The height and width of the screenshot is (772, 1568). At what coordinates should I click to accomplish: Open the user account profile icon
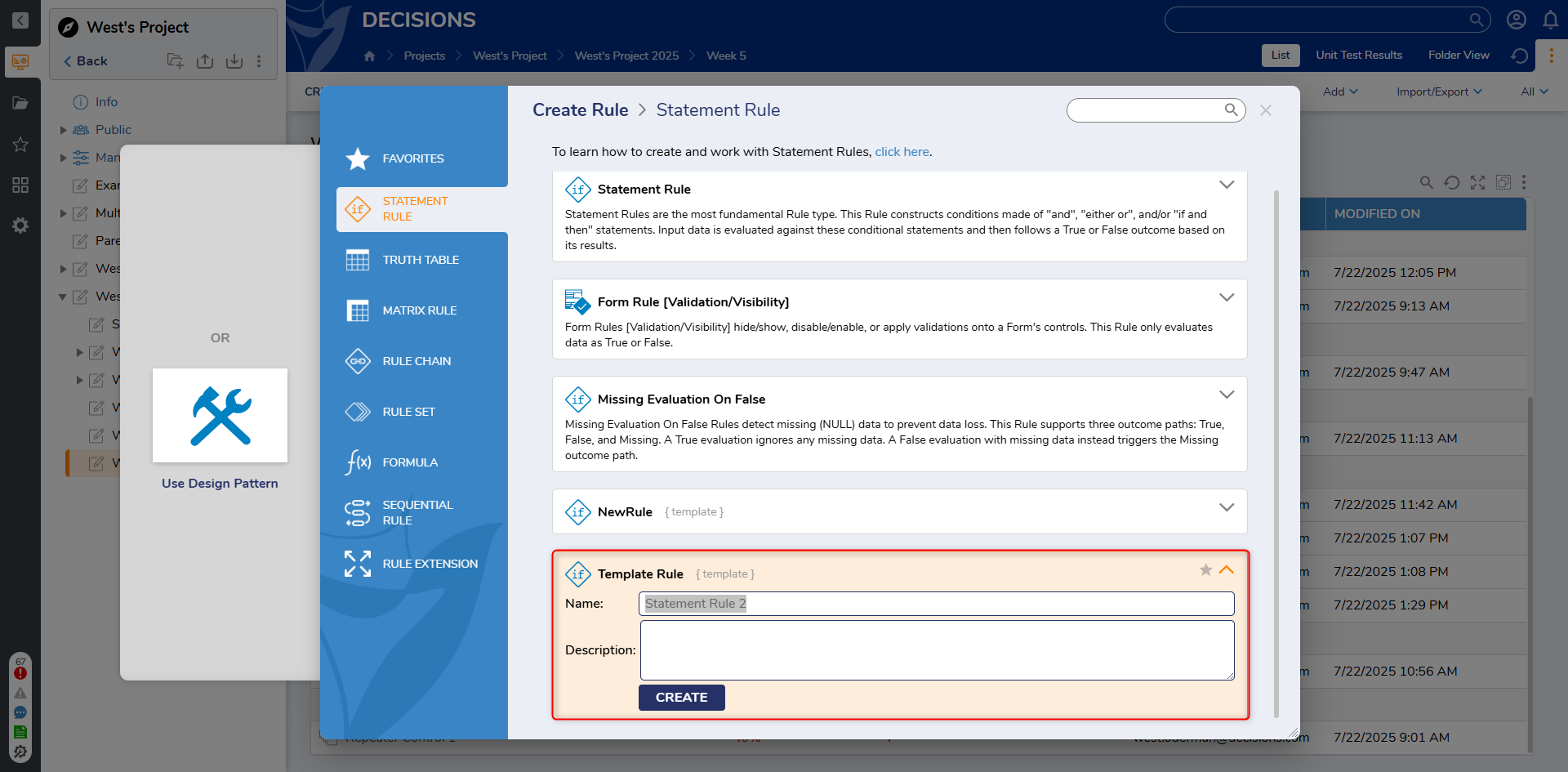click(x=1517, y=20)
